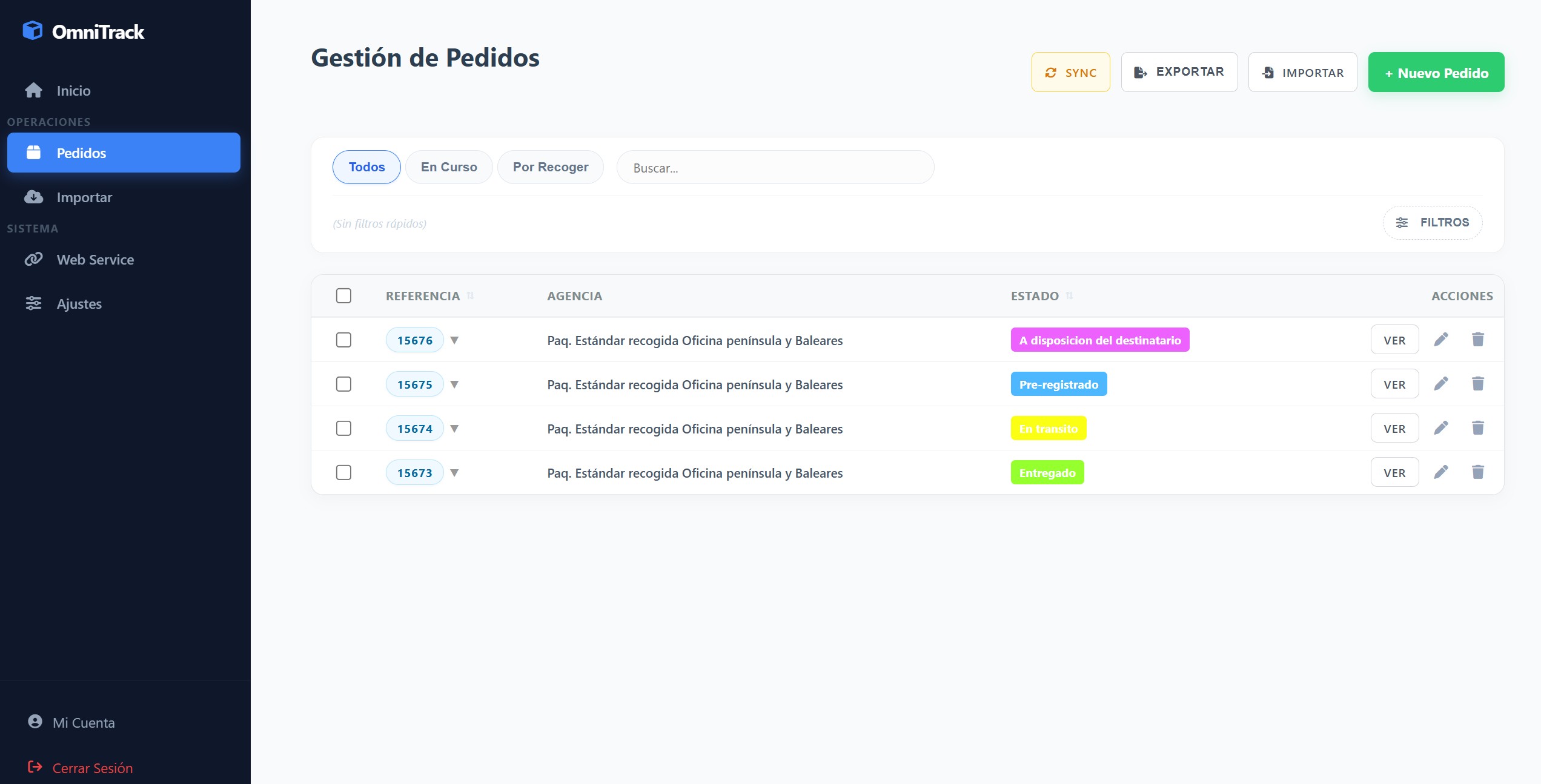The width and height of the screenshot is (1541, 784).
Task: Tick the checkbox for order 15676
Action: [x=343, y=340]
